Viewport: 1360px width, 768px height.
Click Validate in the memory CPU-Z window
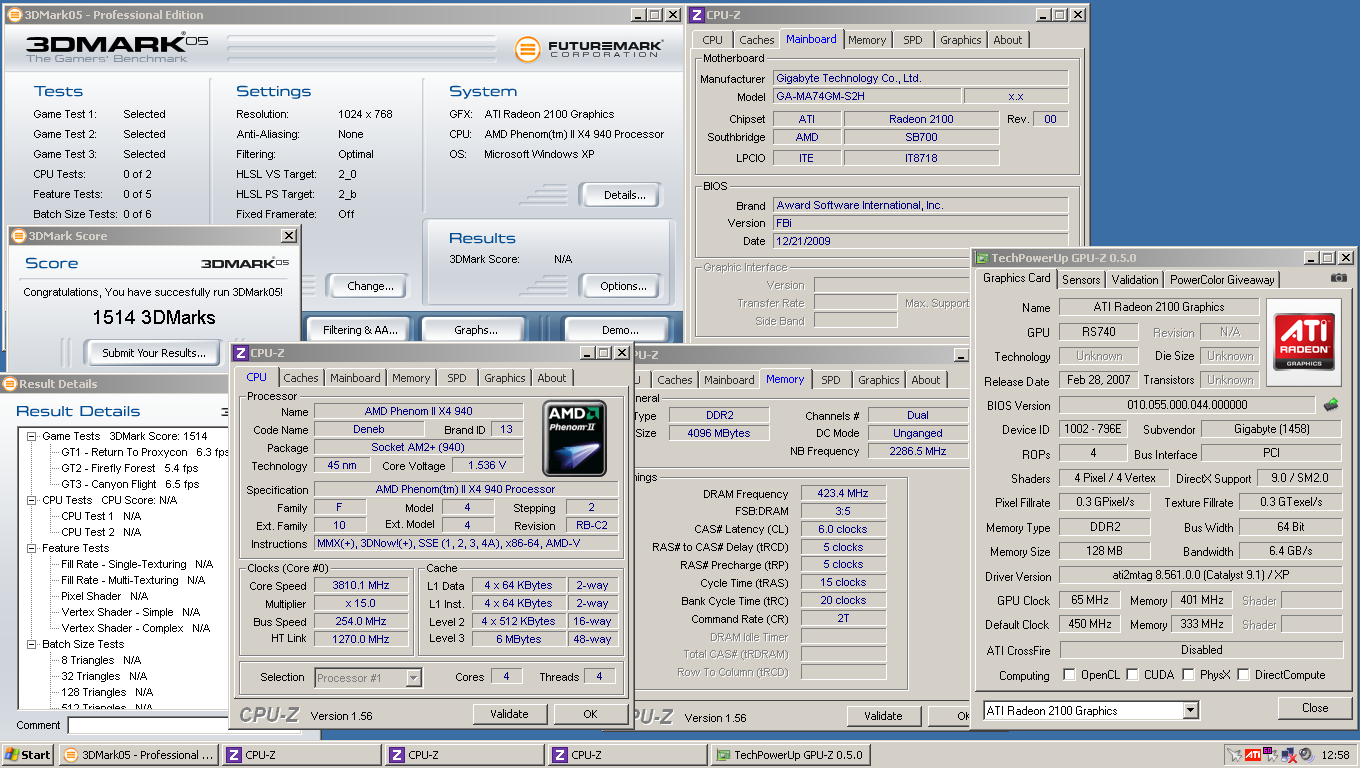point(883,716)
